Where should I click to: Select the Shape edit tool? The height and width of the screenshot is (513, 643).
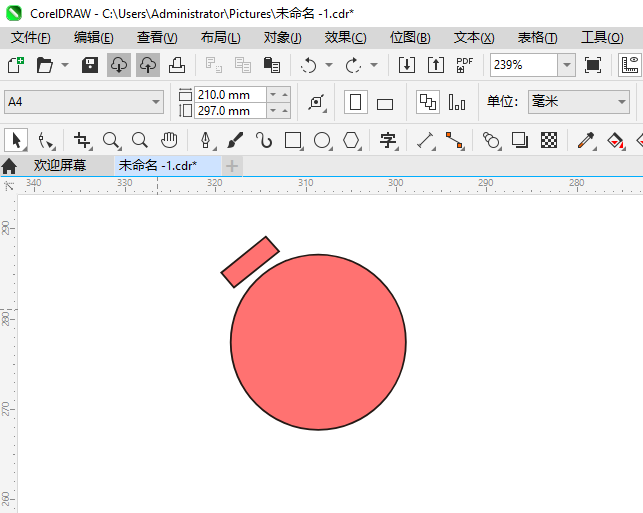(x=46, y=140)
